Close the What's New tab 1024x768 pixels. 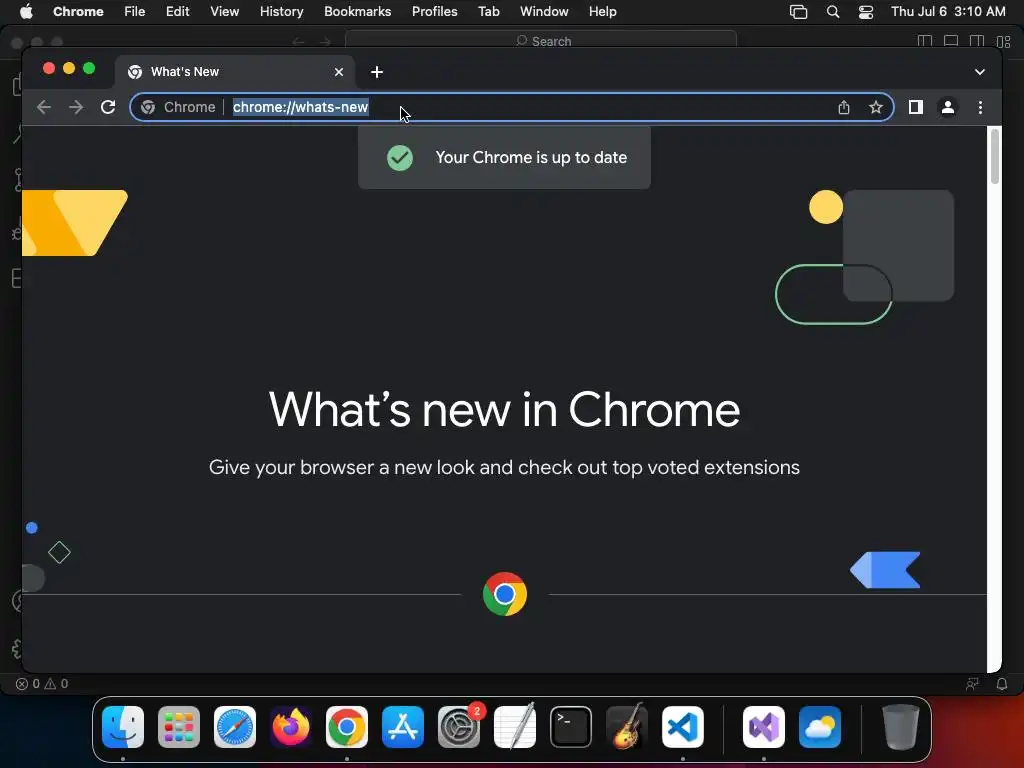tap(339, 72)
